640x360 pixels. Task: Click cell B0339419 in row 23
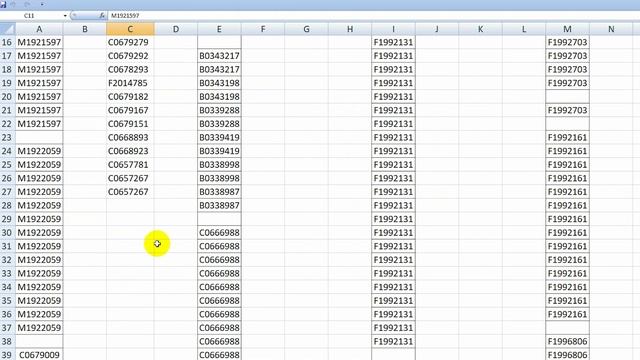219,138
